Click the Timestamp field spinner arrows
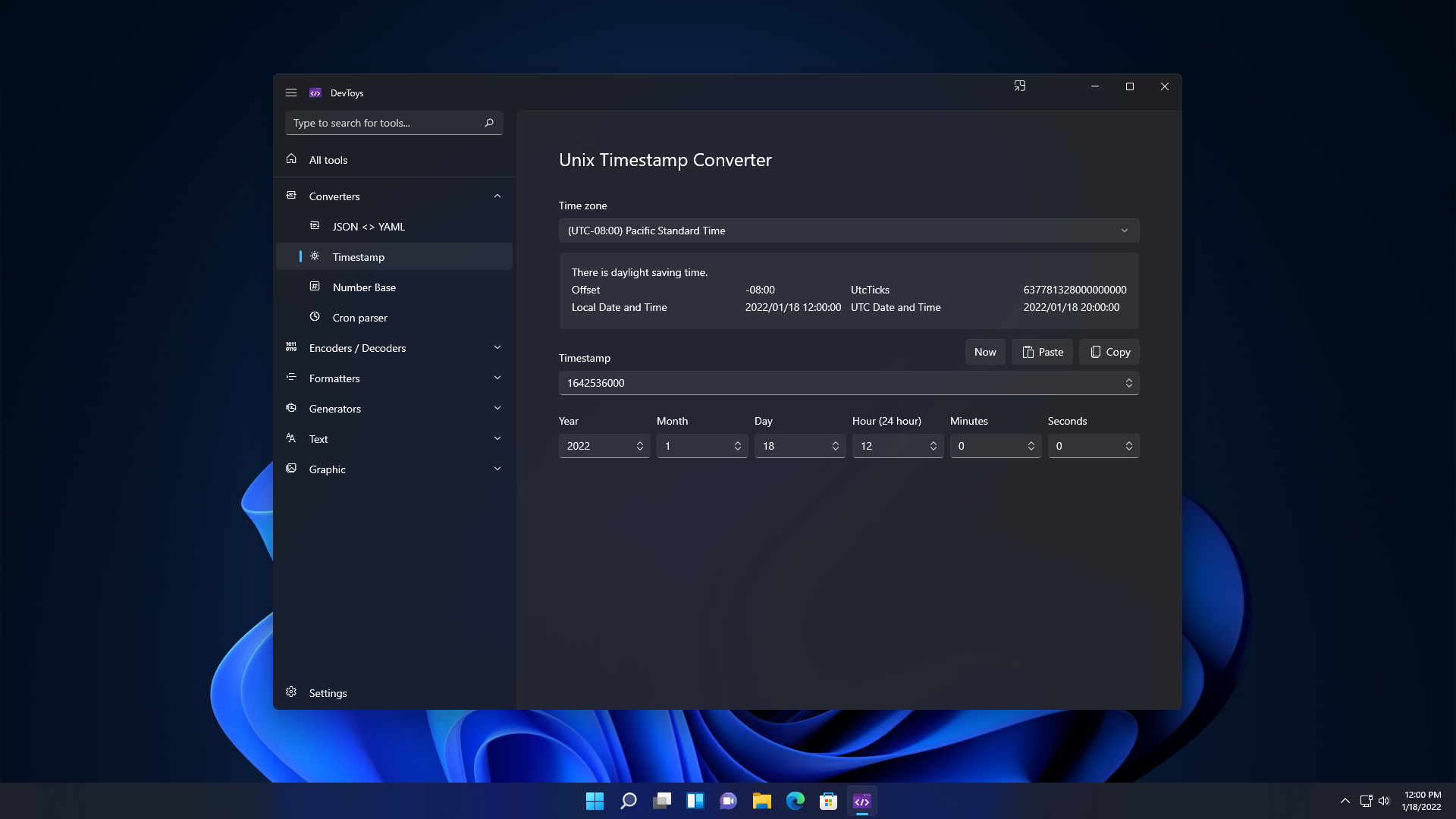This screenshot has width=1456, height=819. tap(1129, 383)
